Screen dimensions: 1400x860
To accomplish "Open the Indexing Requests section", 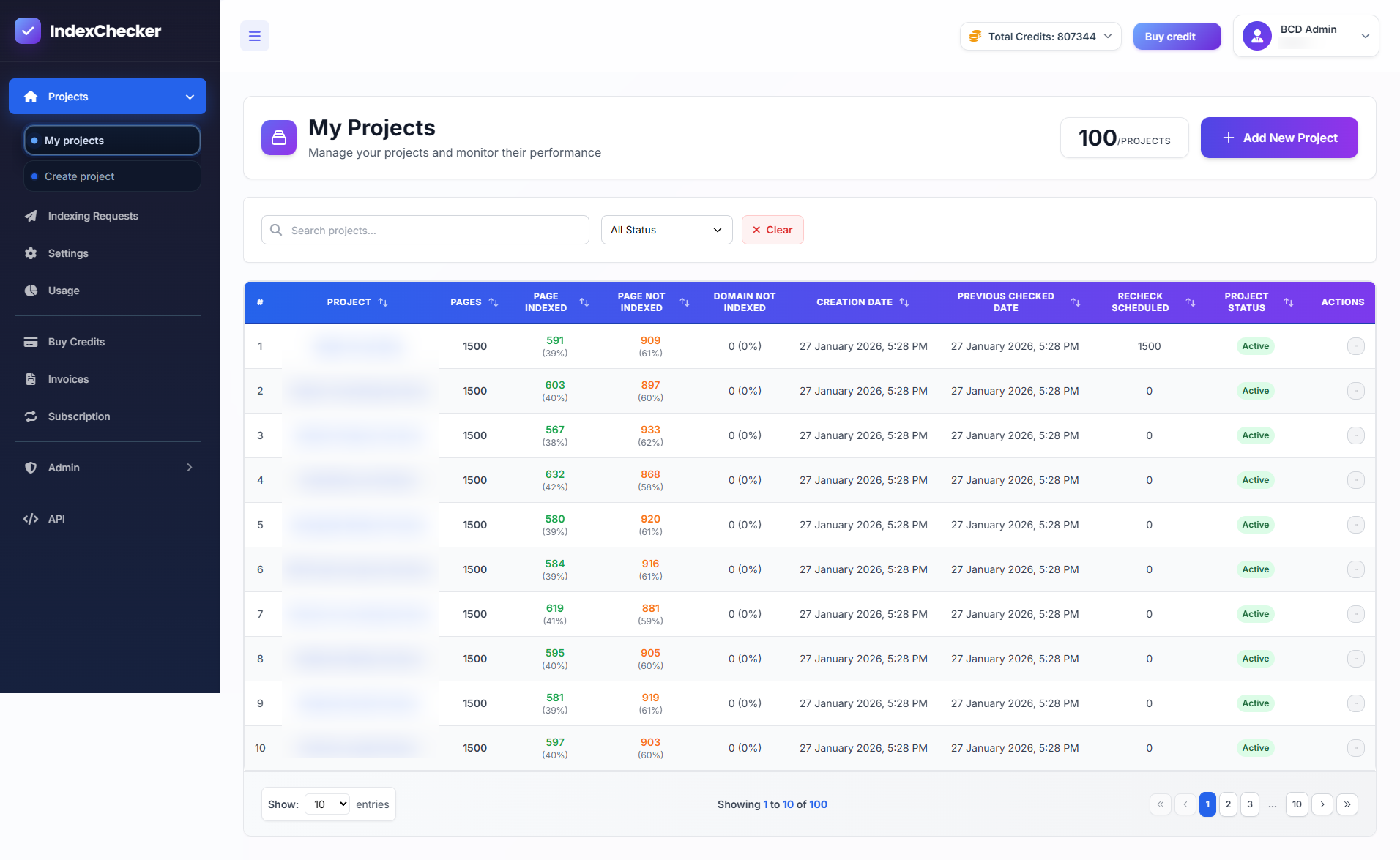I will (x=92, y=215).
